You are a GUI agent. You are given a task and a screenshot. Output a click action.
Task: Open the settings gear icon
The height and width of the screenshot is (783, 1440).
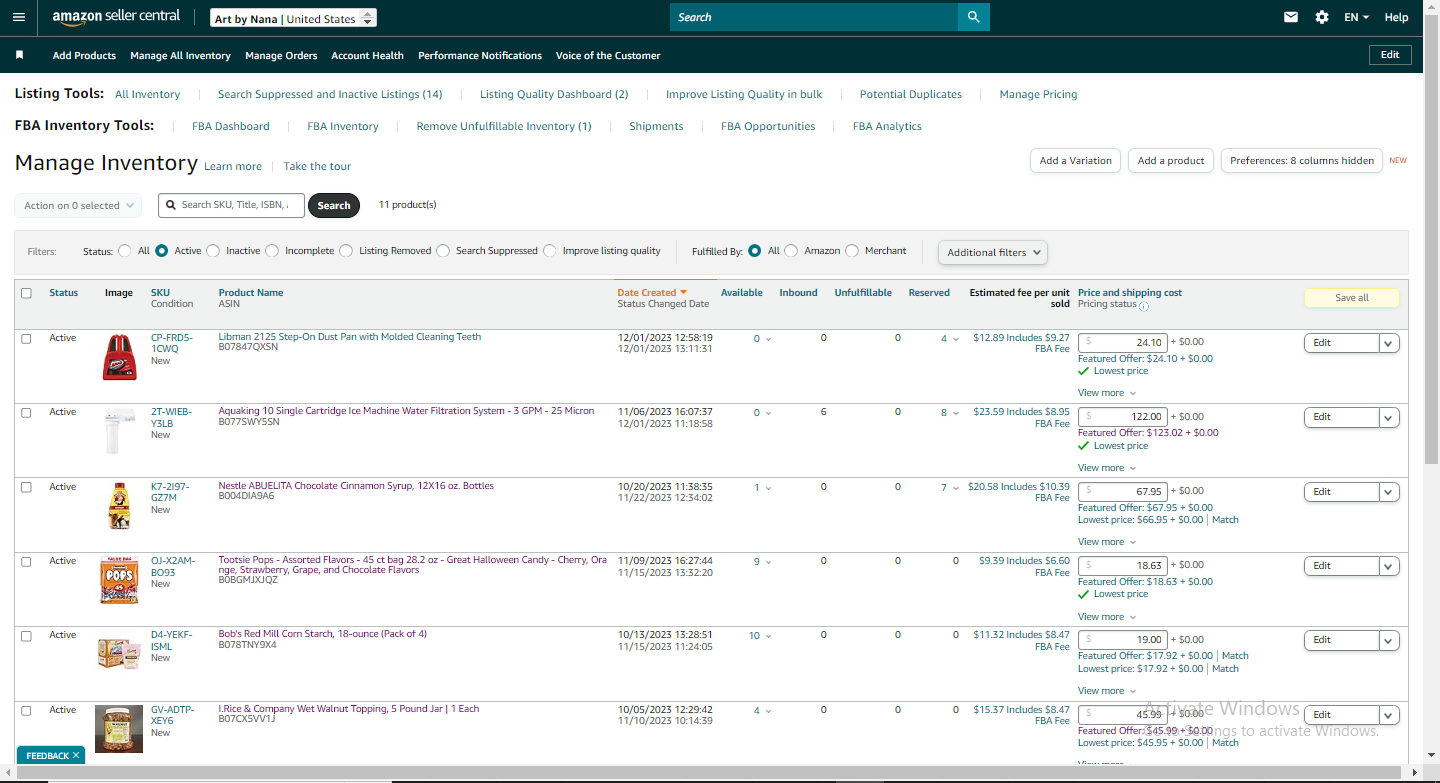point(1322,17)
